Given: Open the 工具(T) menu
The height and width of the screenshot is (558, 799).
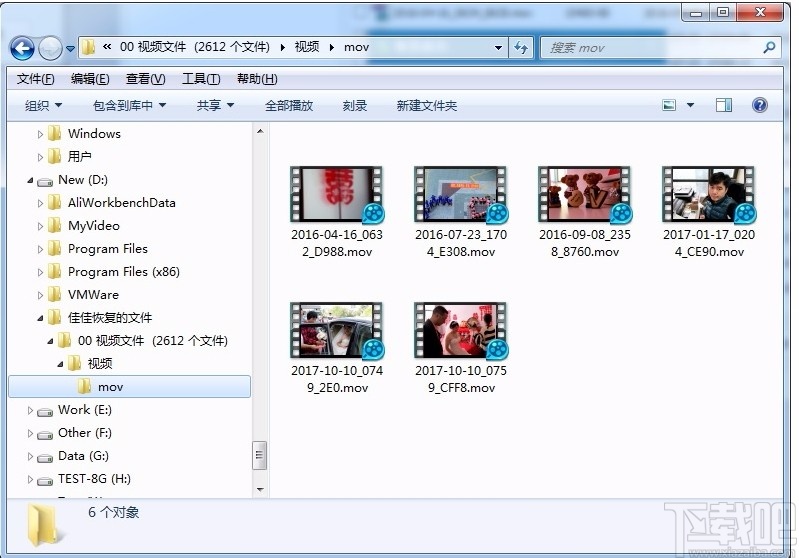Looking at the screenshot, I should tap(201, 79).
